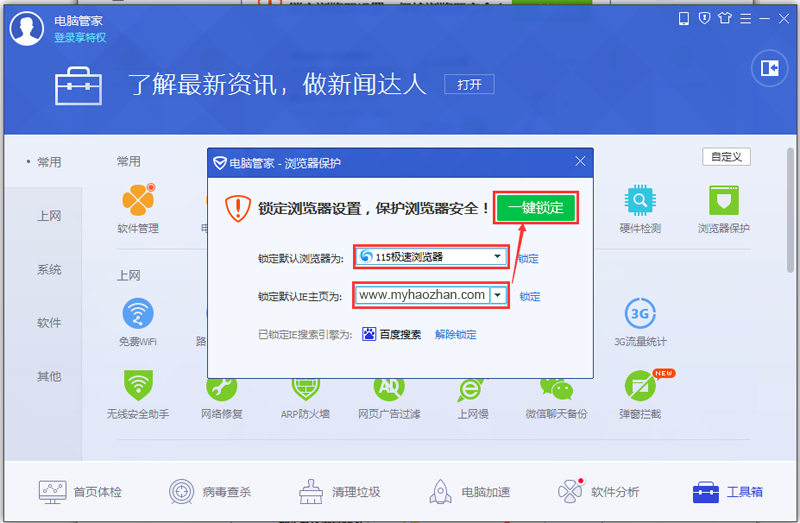Image resolution: width=800 pixels, height=523 pixels.
Task: Minimize the 电脑管家 window
Action: coord(764,19)
